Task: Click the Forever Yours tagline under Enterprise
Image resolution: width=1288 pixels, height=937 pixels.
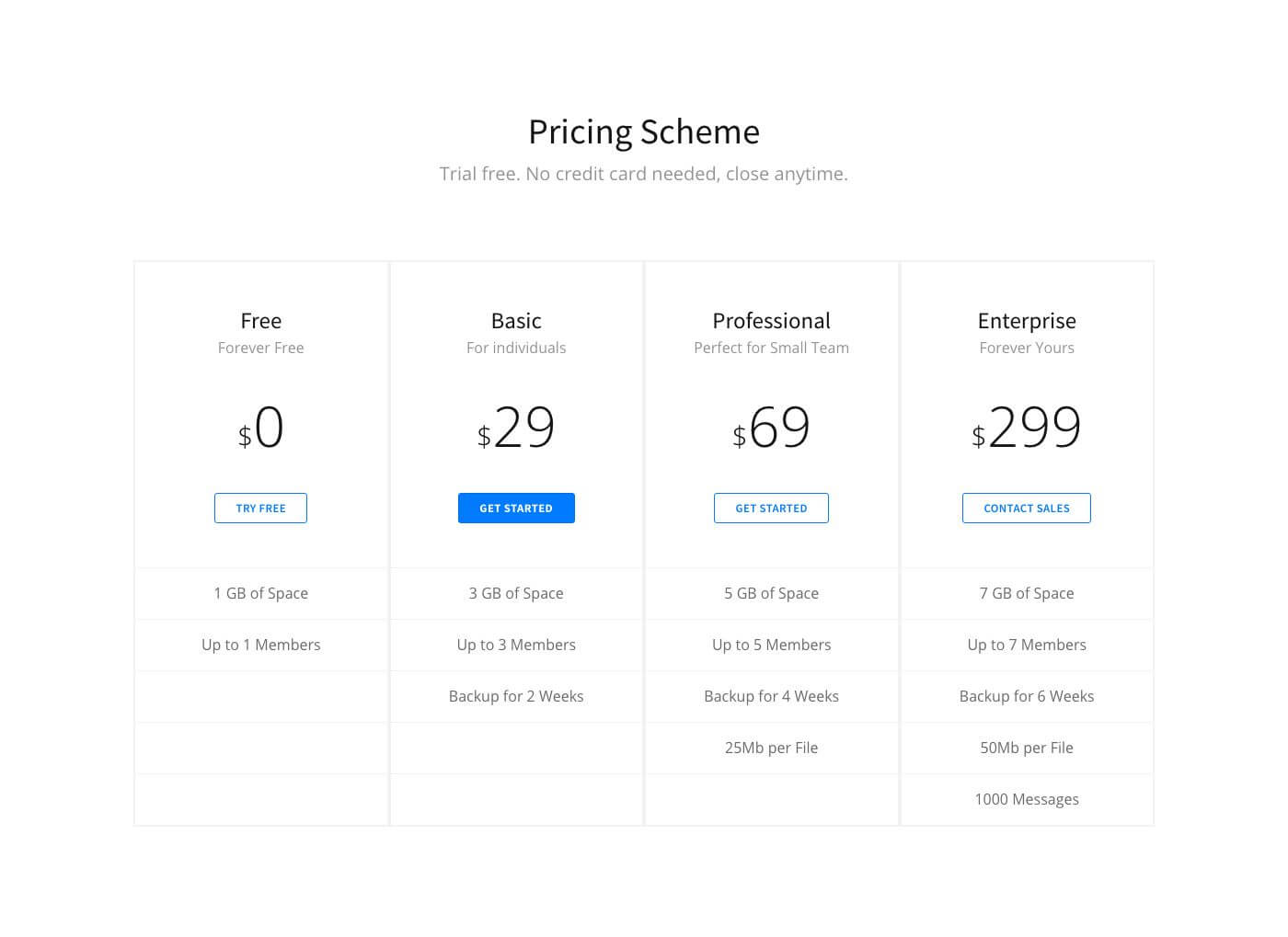Action: coord(1027,348)
